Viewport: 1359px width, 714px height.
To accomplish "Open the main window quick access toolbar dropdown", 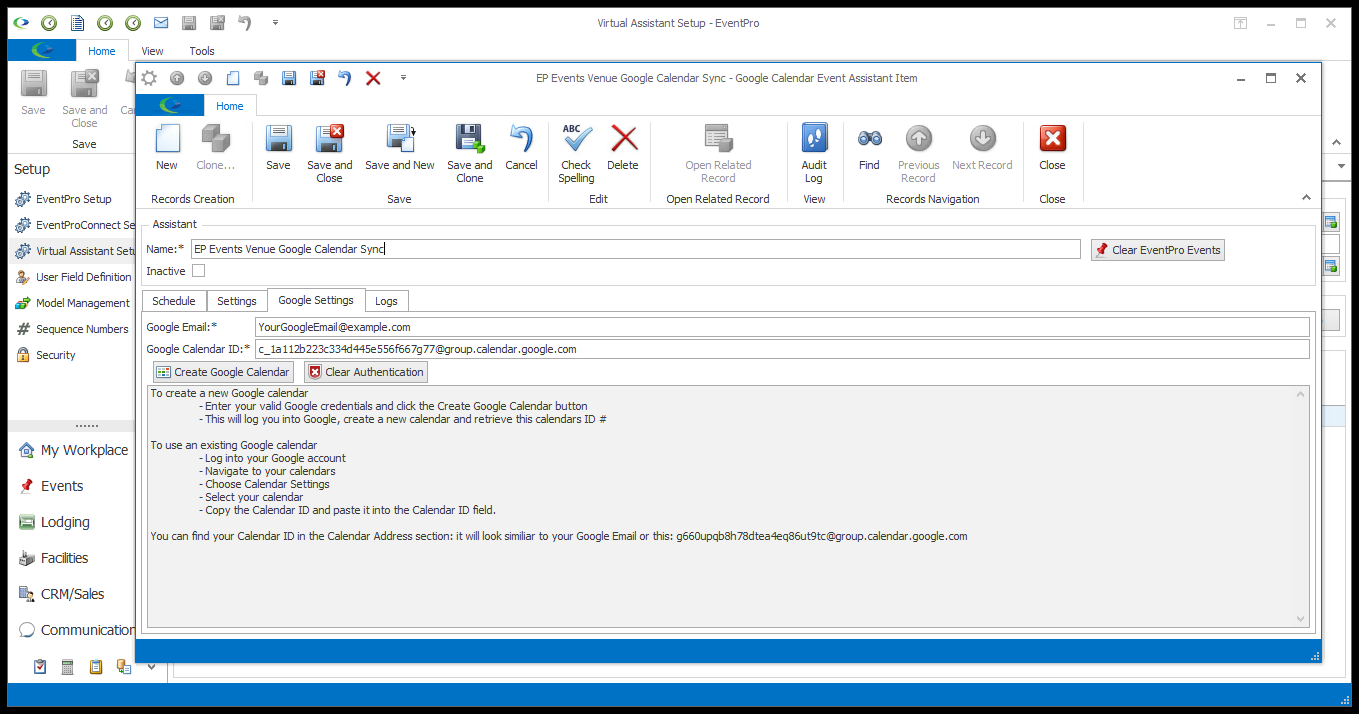I will 275,23.
